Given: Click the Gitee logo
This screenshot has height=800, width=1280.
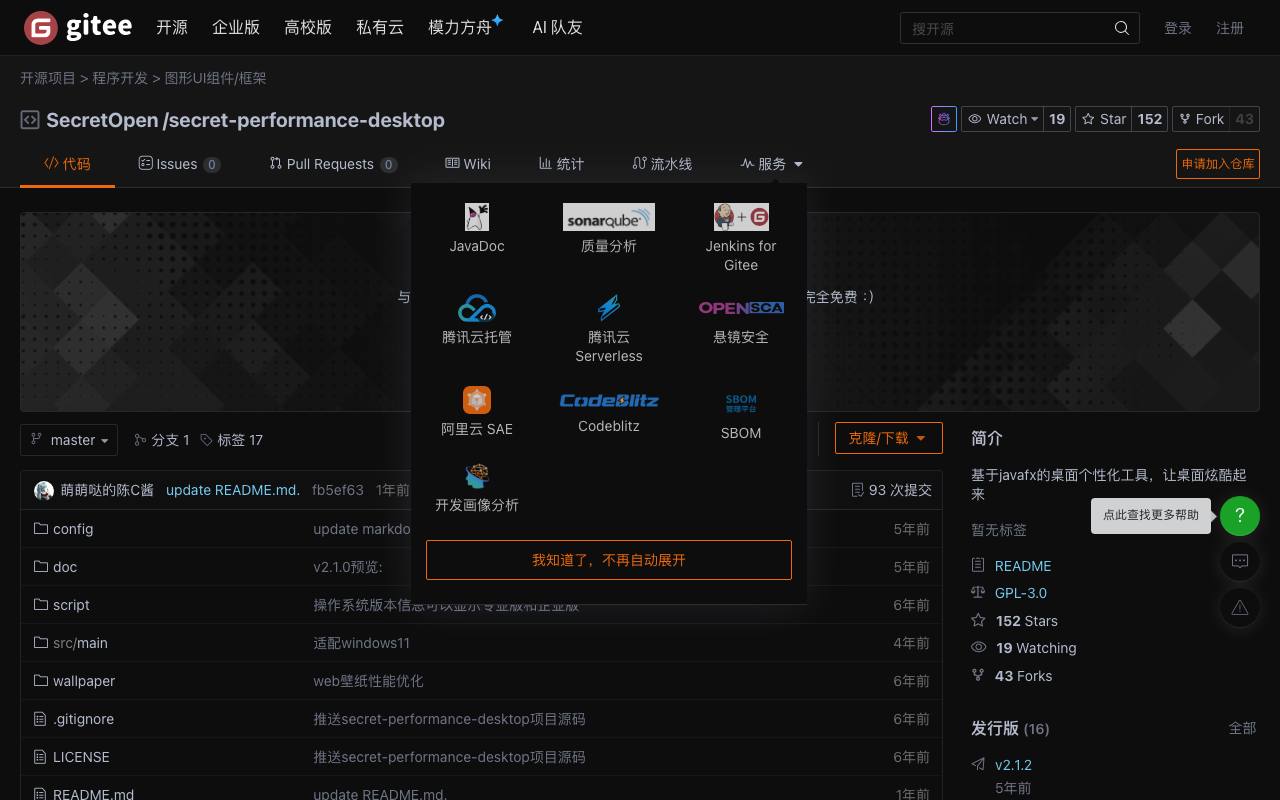Looking at the screenshot, I should pyautogui.click(x=78, y=28).
